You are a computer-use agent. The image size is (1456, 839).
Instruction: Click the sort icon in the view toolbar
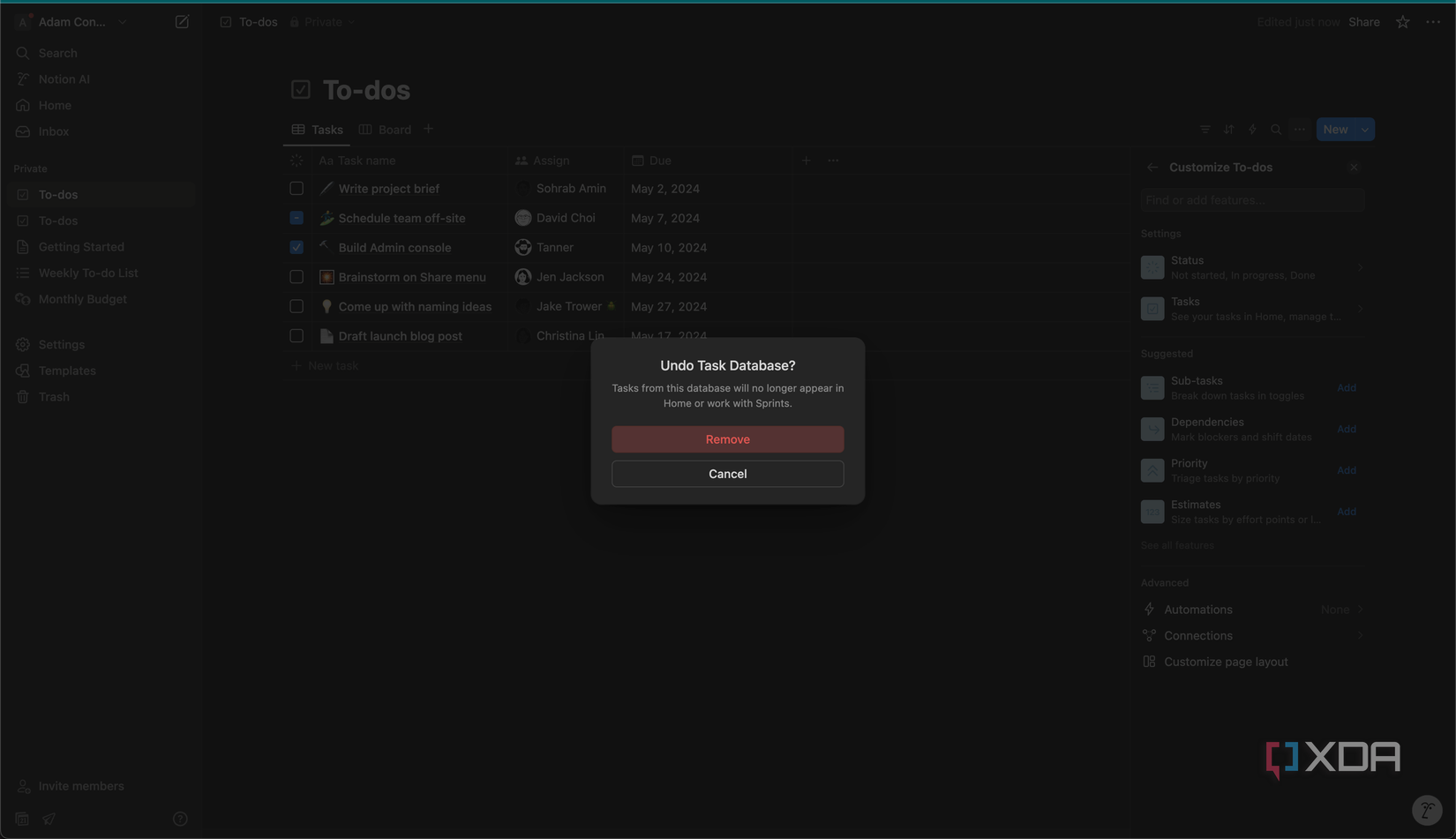[x=1228, y=129]
